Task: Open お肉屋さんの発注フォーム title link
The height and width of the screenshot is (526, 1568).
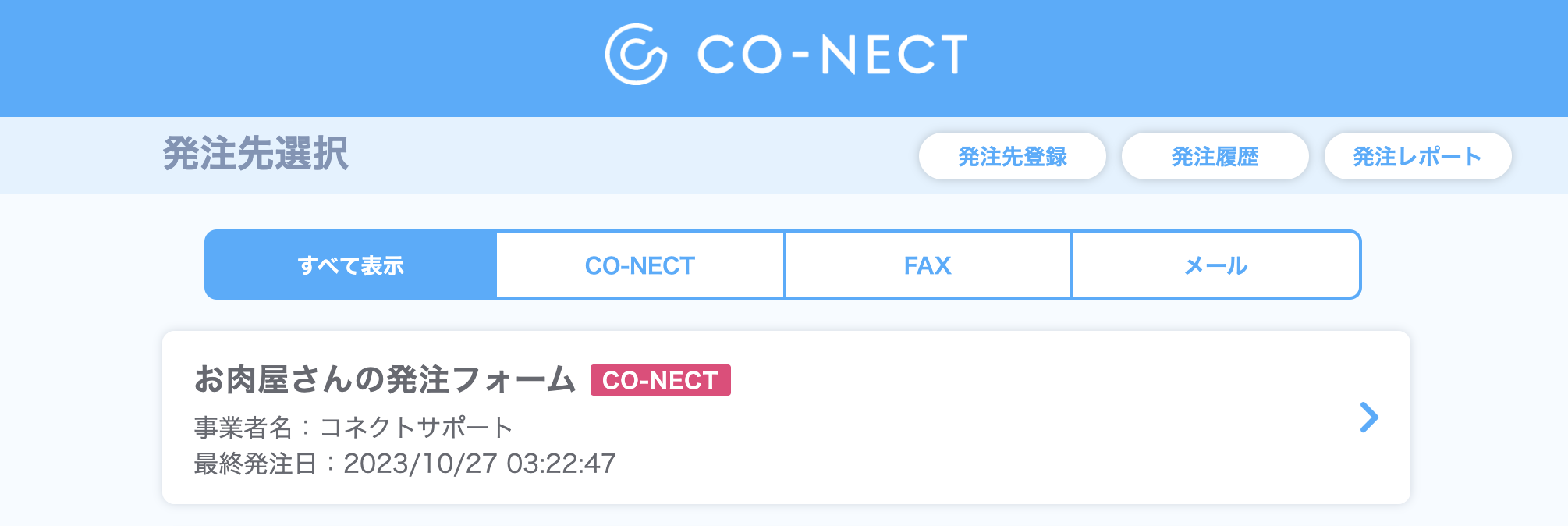Action: click(x=385, y=380)
